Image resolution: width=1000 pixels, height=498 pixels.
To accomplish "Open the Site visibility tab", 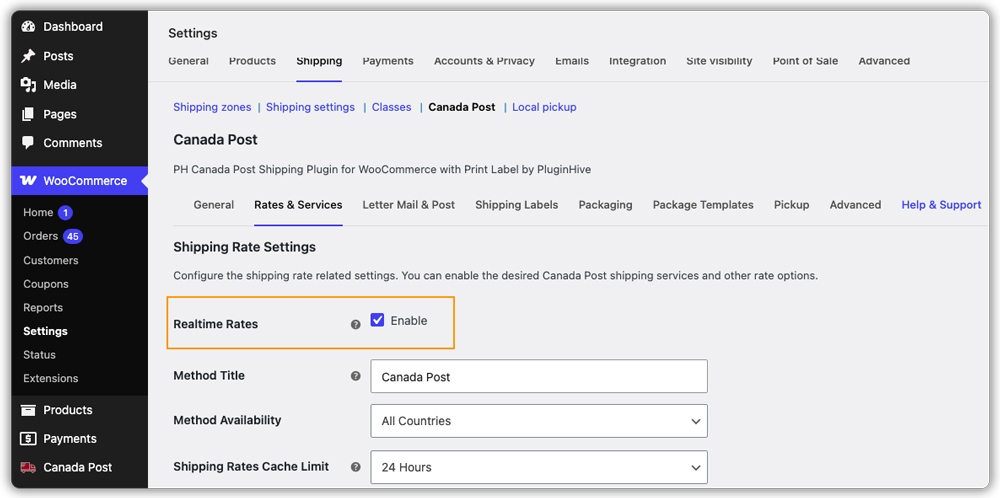I will [719, 61].
